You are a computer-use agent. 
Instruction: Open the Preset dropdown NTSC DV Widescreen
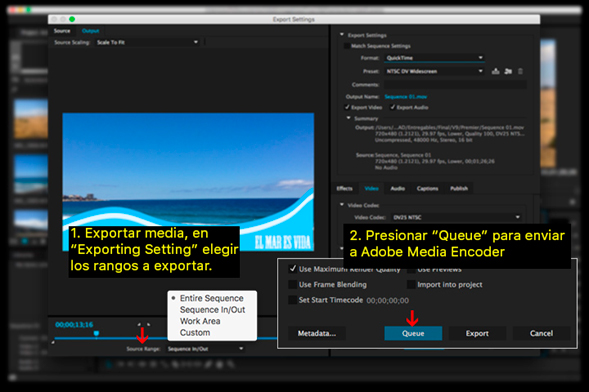point(435,71)
